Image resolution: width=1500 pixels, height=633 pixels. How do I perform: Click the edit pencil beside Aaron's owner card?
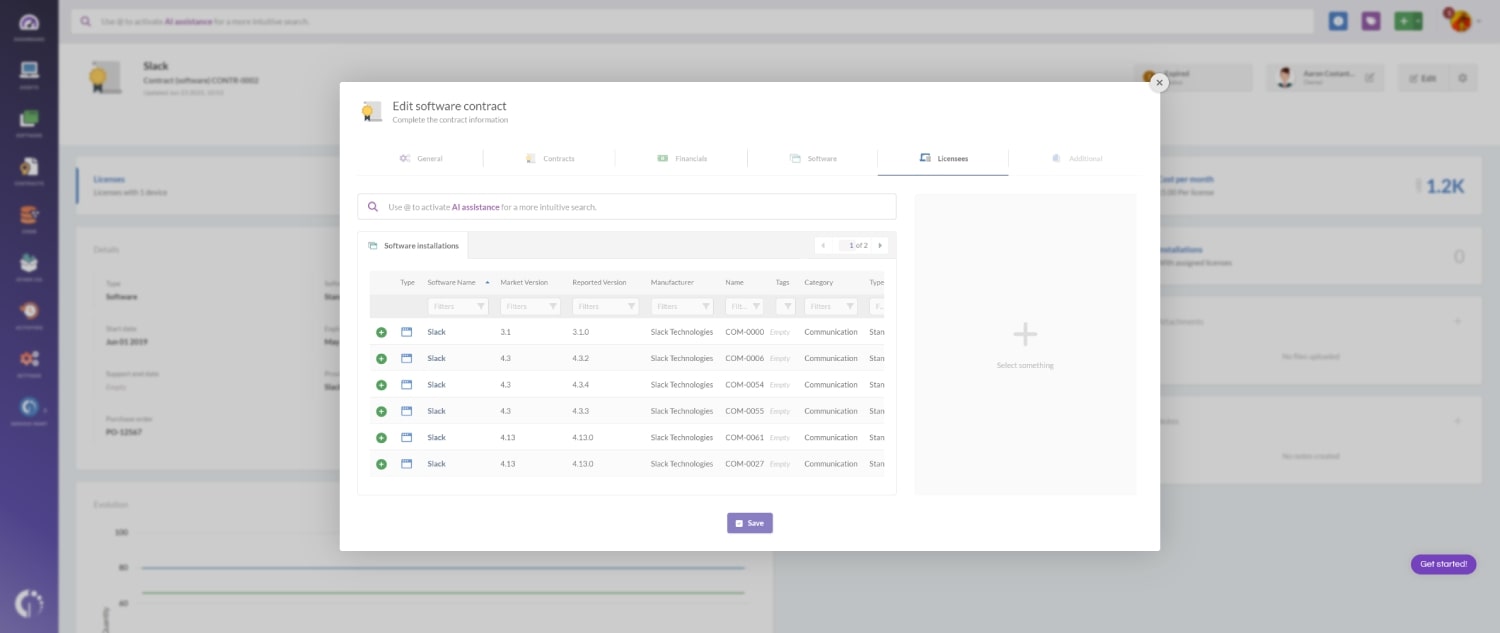coord(1369,78)
